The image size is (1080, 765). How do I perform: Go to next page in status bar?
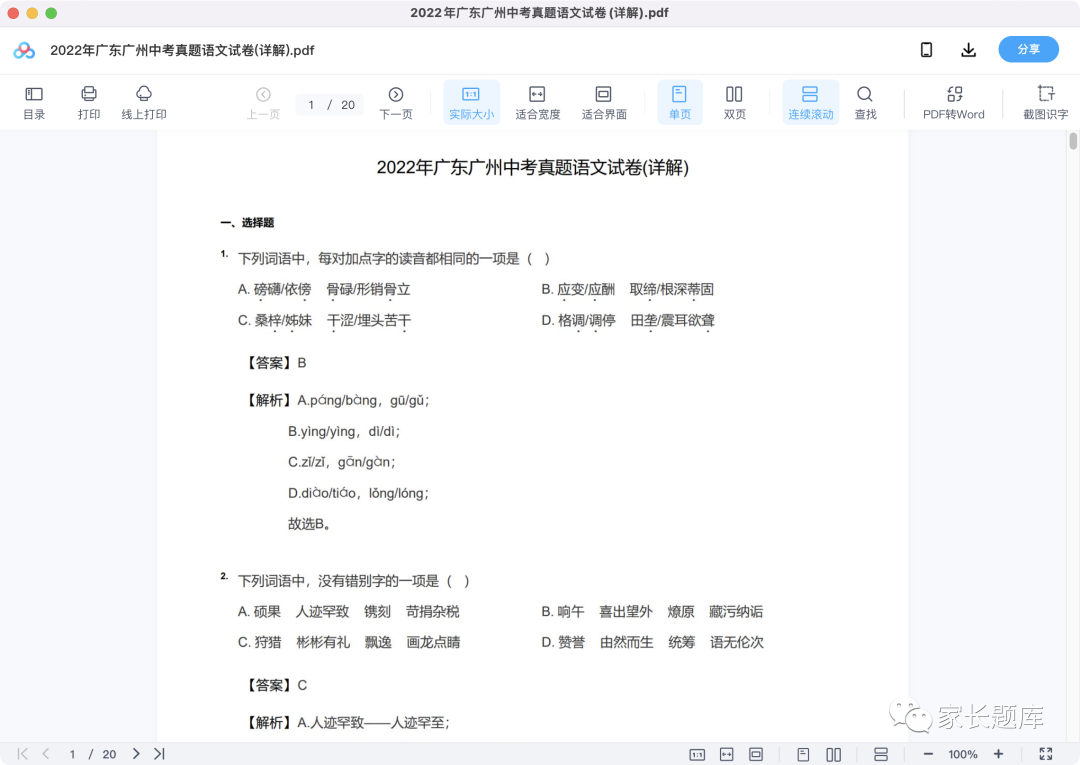pos(136,754)
